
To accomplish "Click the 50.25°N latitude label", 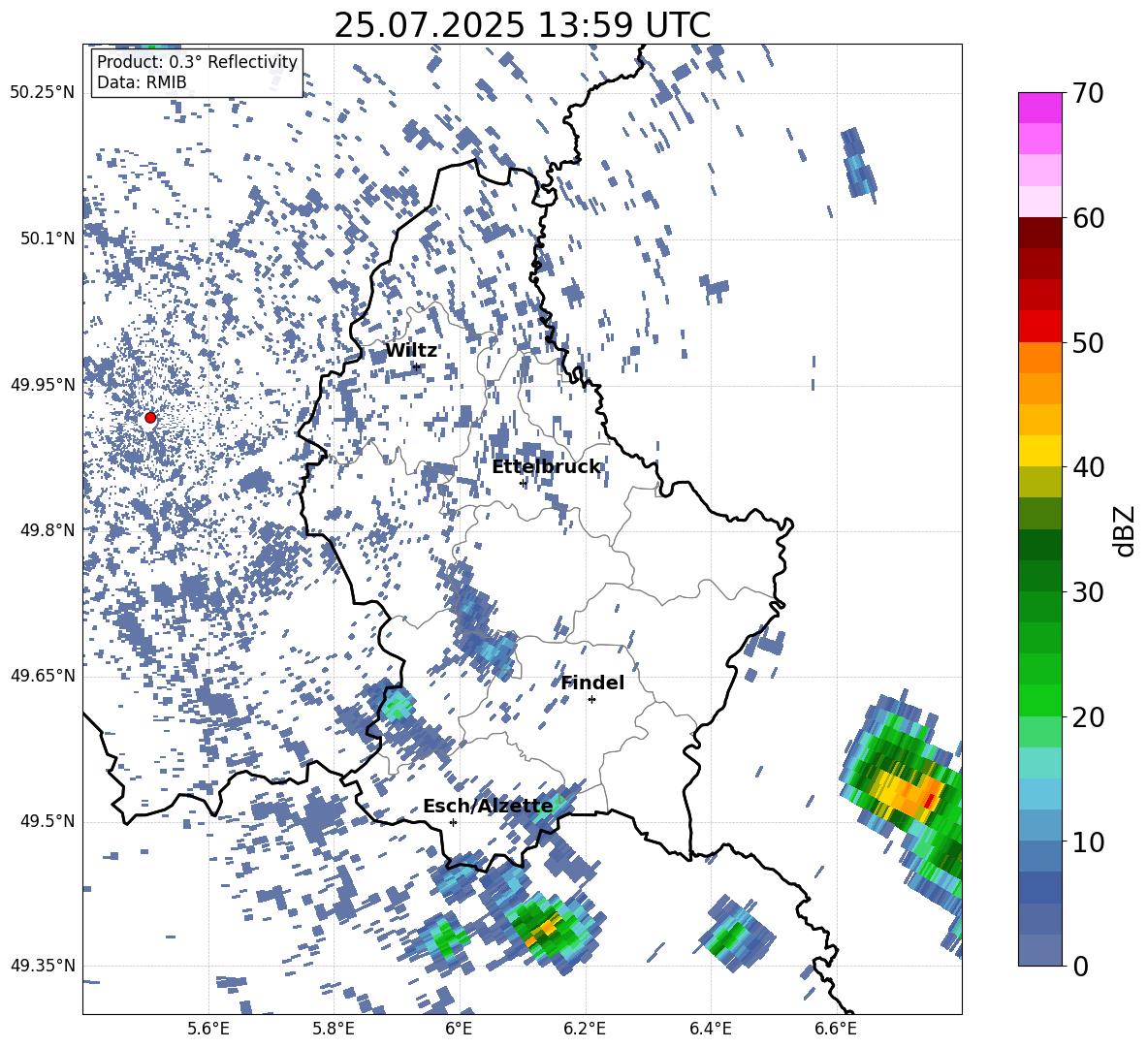I will (x=43, y=93).
